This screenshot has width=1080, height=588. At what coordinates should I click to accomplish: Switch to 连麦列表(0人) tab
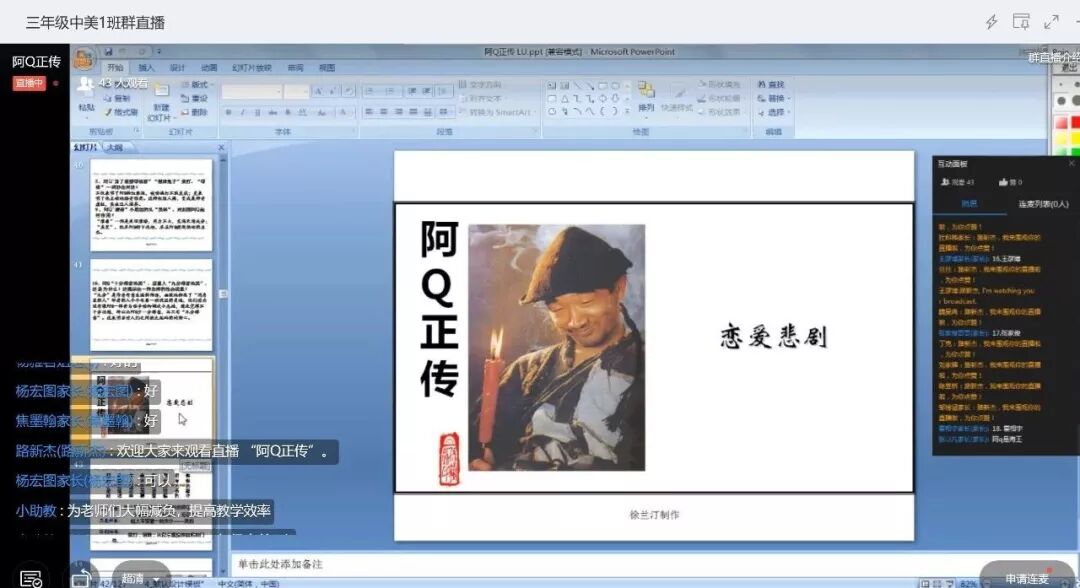(x=1043, y=204)
